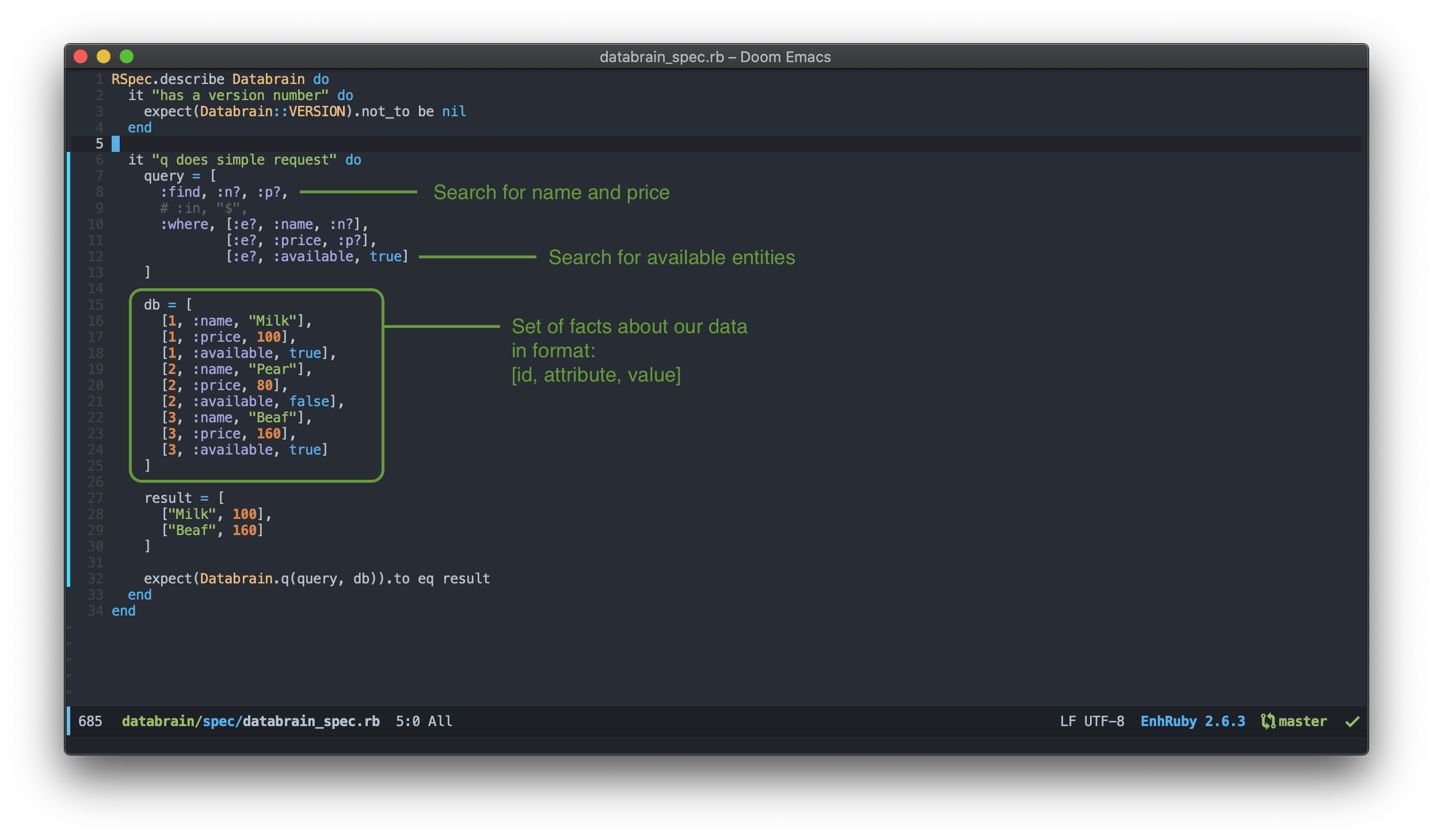This screenshot has height=840, width=1433.
Task: Click the git branch icon in modeline
Action: click(1268, 721)
